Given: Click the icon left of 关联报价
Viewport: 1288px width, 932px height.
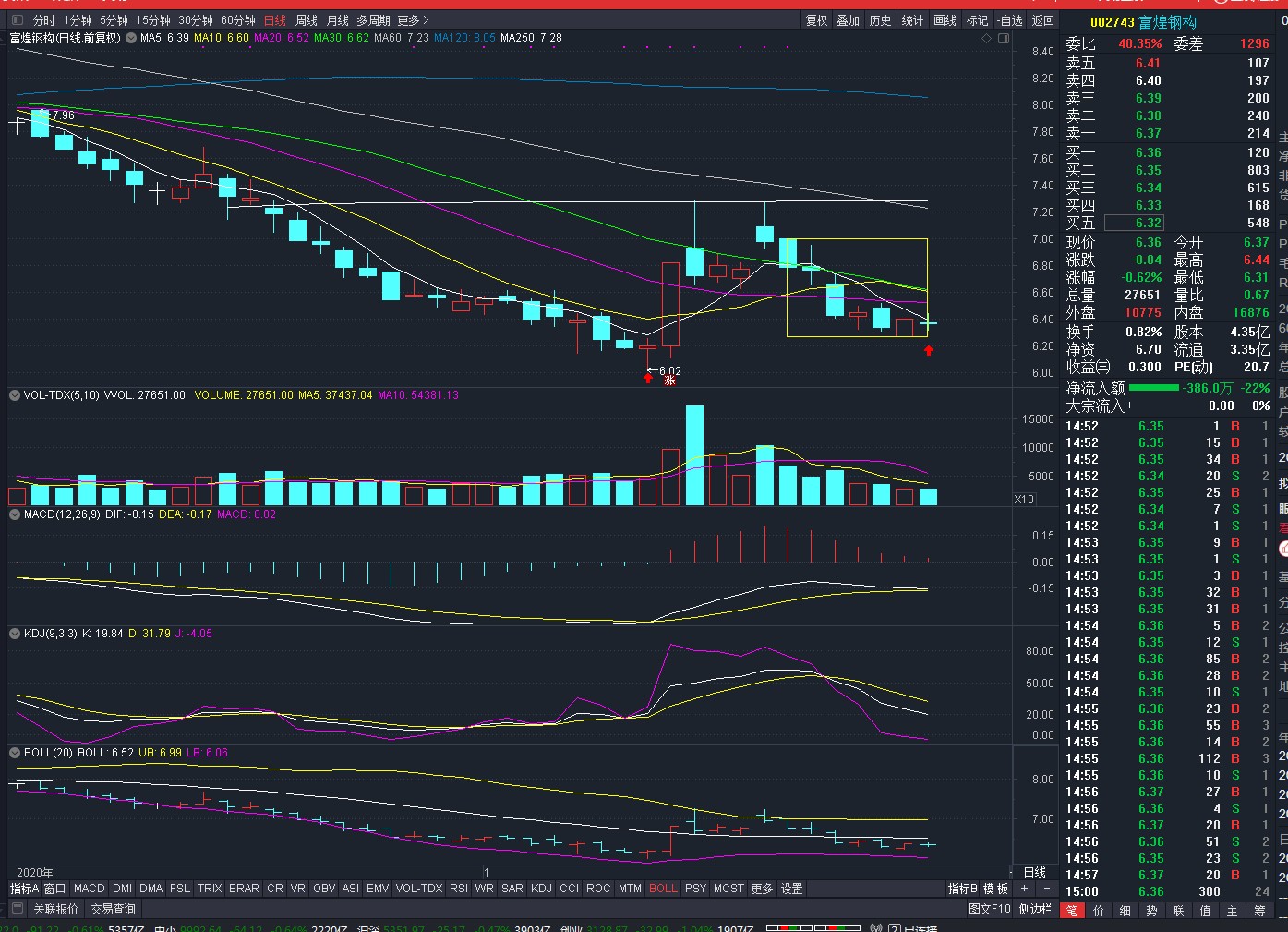Looking at the screenshot, I should (x=17, y=910).
